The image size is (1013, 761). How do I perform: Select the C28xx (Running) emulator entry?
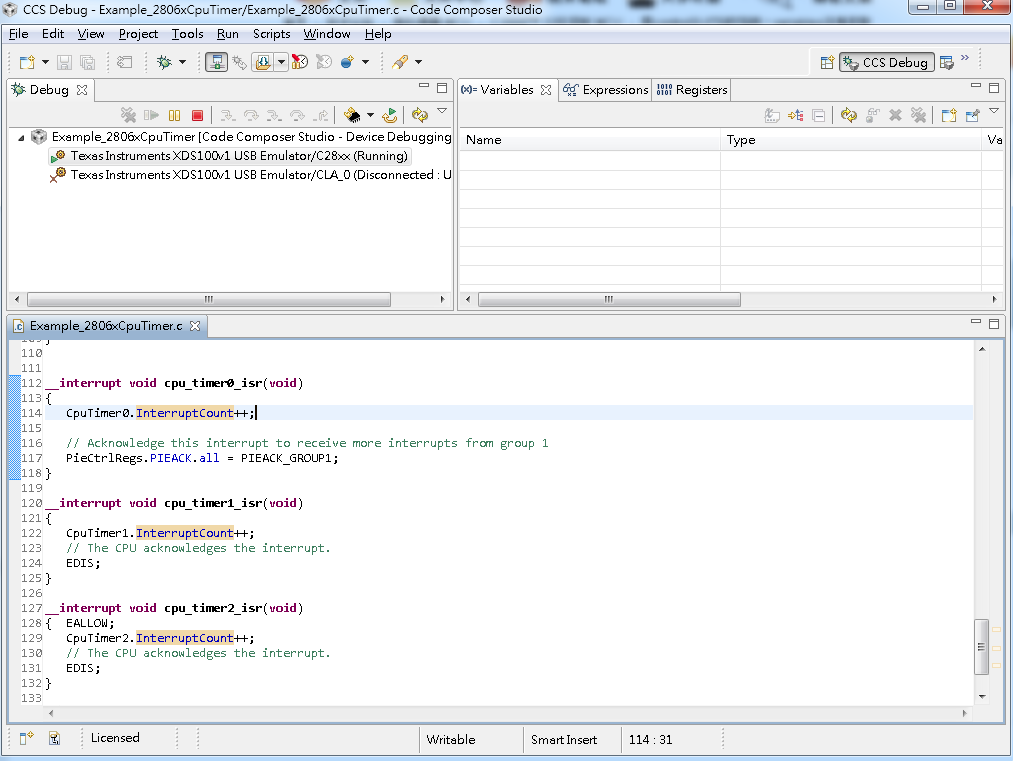(x=239, y=156)
